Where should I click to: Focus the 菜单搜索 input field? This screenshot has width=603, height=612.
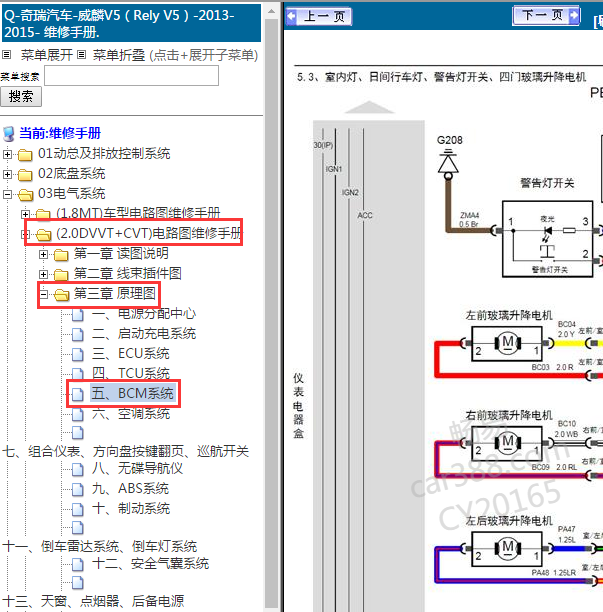[x=132, y=75]
